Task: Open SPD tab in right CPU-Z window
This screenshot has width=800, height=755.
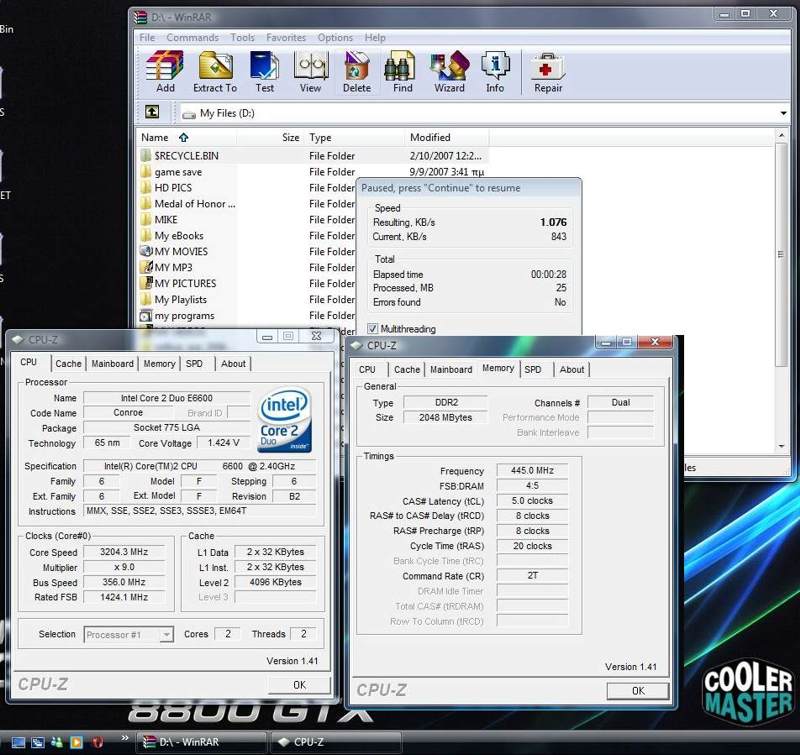Action: pos(533,369)
